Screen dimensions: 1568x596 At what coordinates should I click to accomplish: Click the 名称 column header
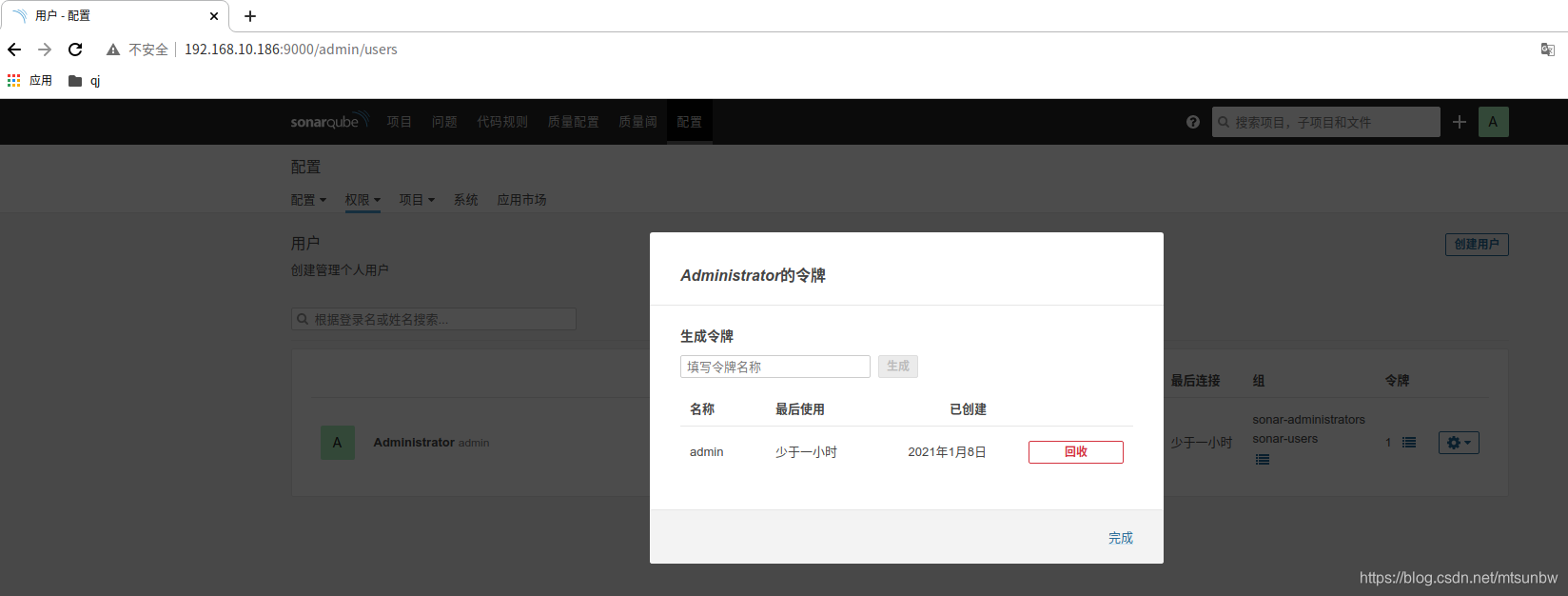click(702, 409)
